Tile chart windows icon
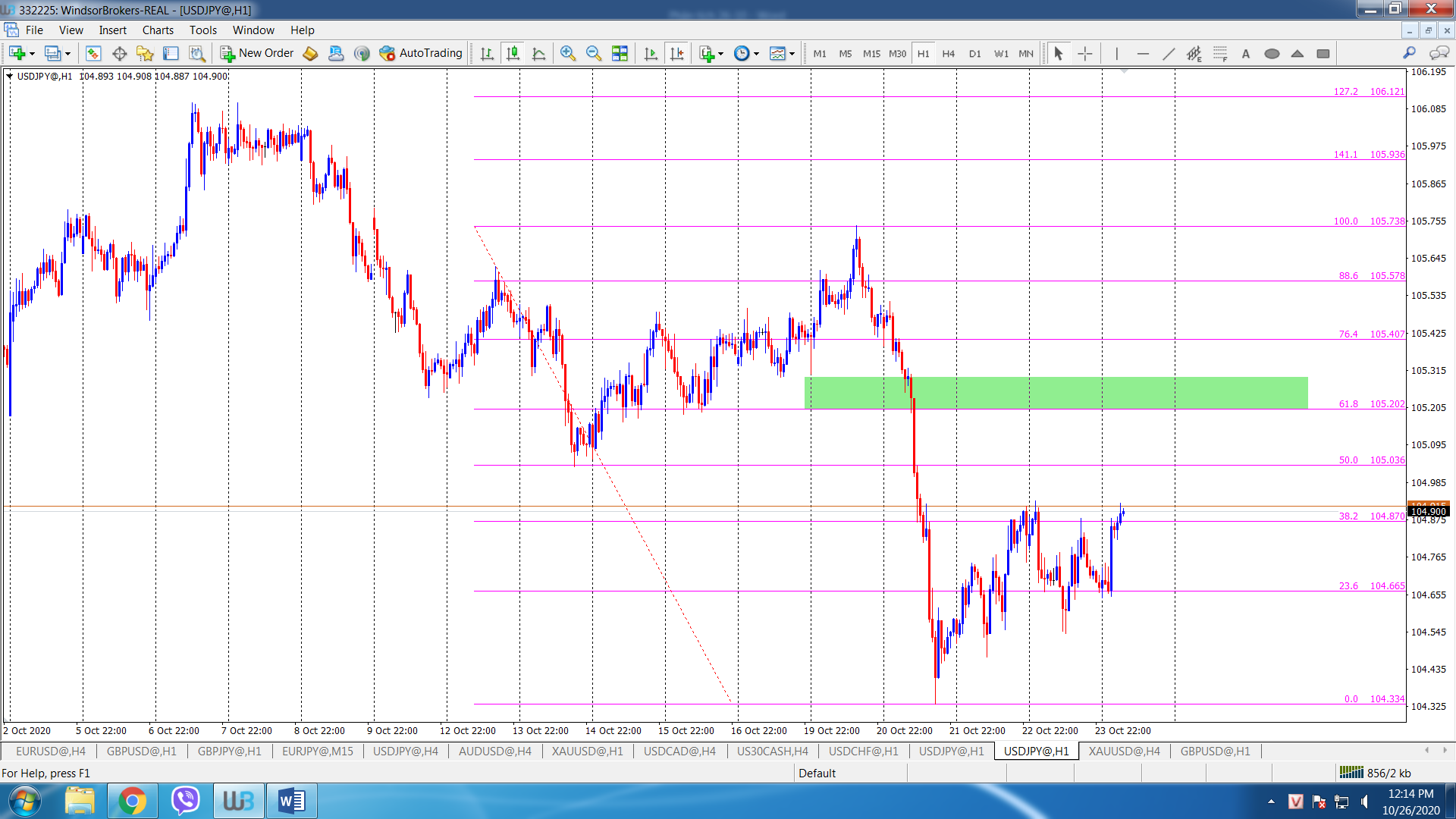 (x=620, y=53)
